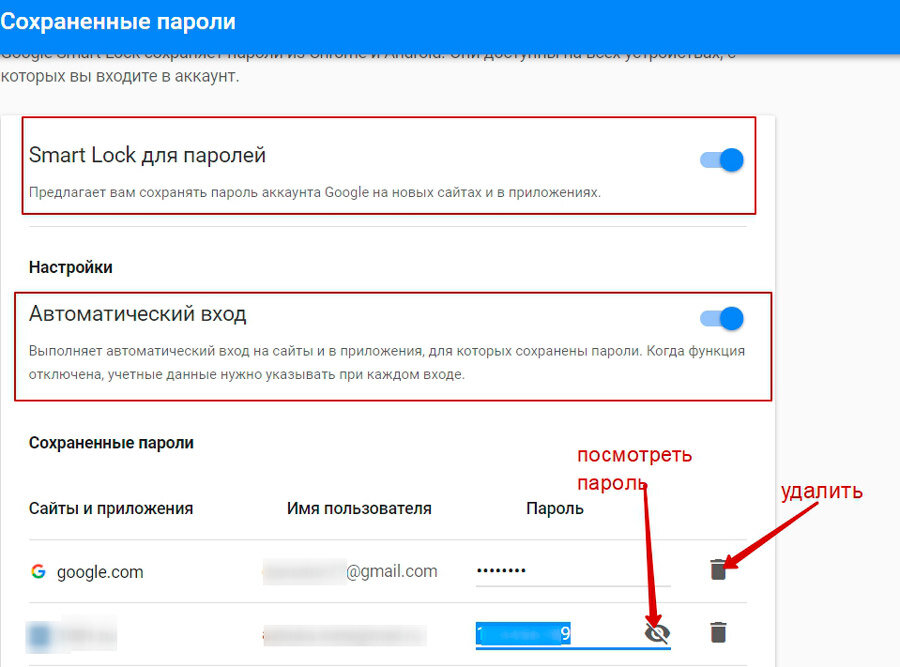Click the Google favicon next to google.com
Viewport: 900px width, 667px height.
click(x=38, y=571)
